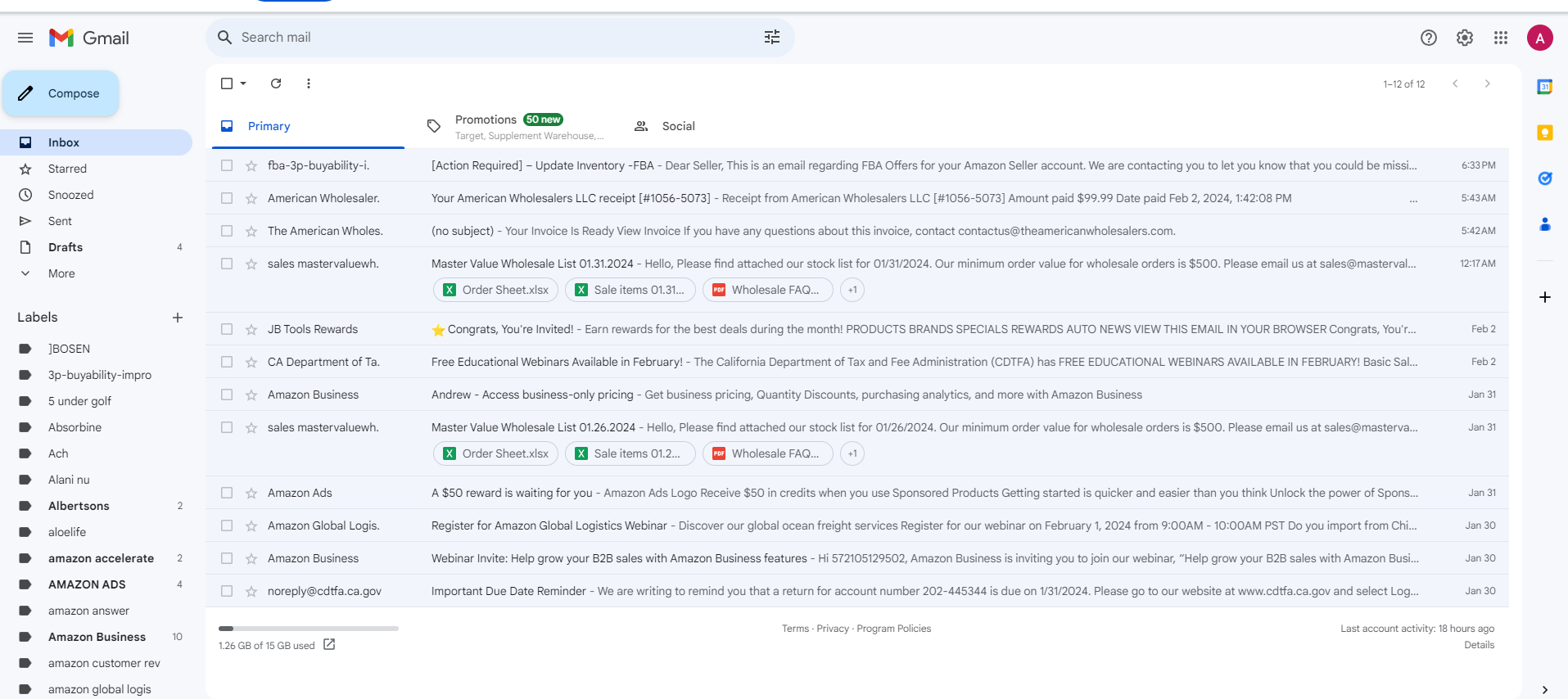This screenshot has width=1568, height=699.
Task: Switch to the Primary tab
Action: (308, 126)
